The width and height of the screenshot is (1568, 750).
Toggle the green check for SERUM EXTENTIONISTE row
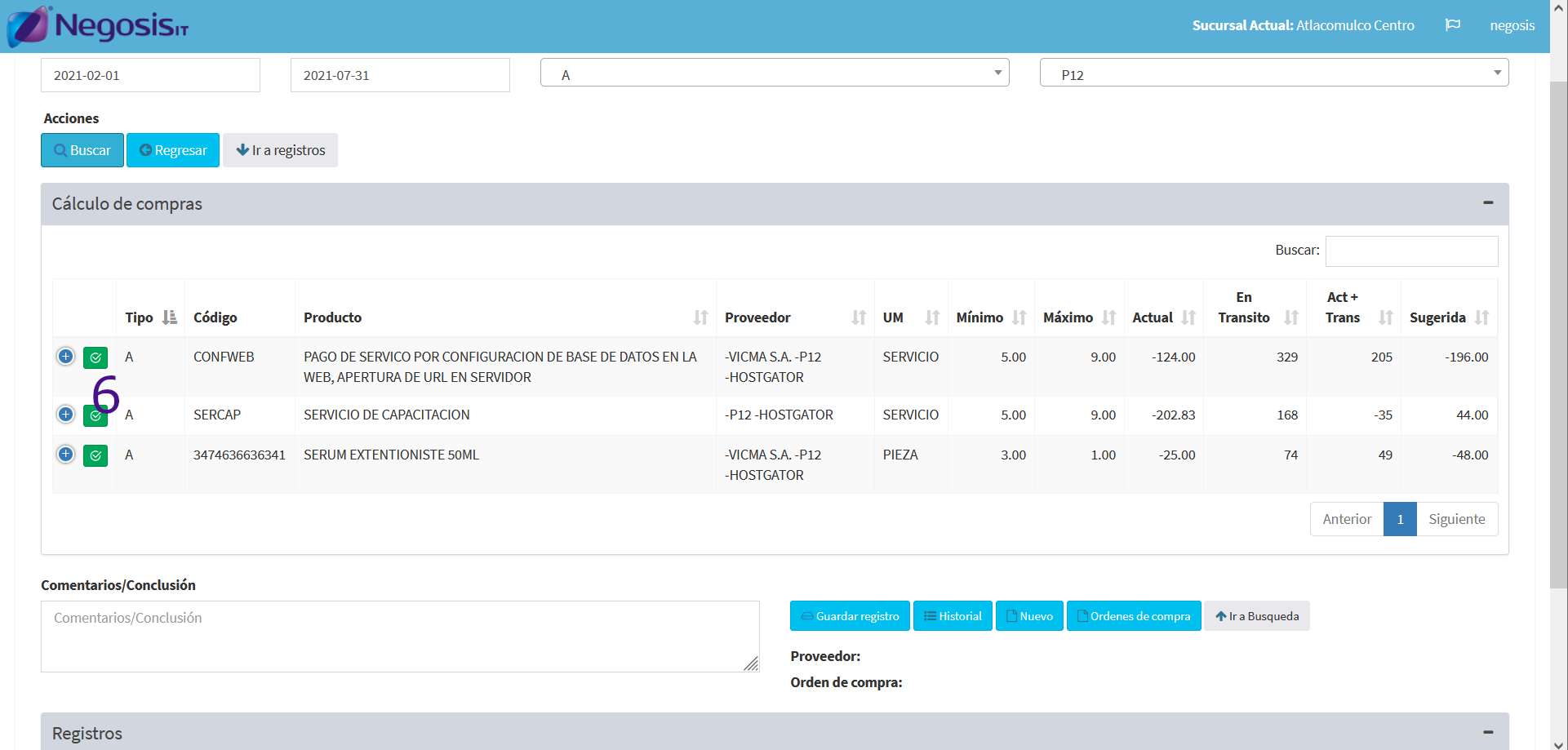pos(96,455)
